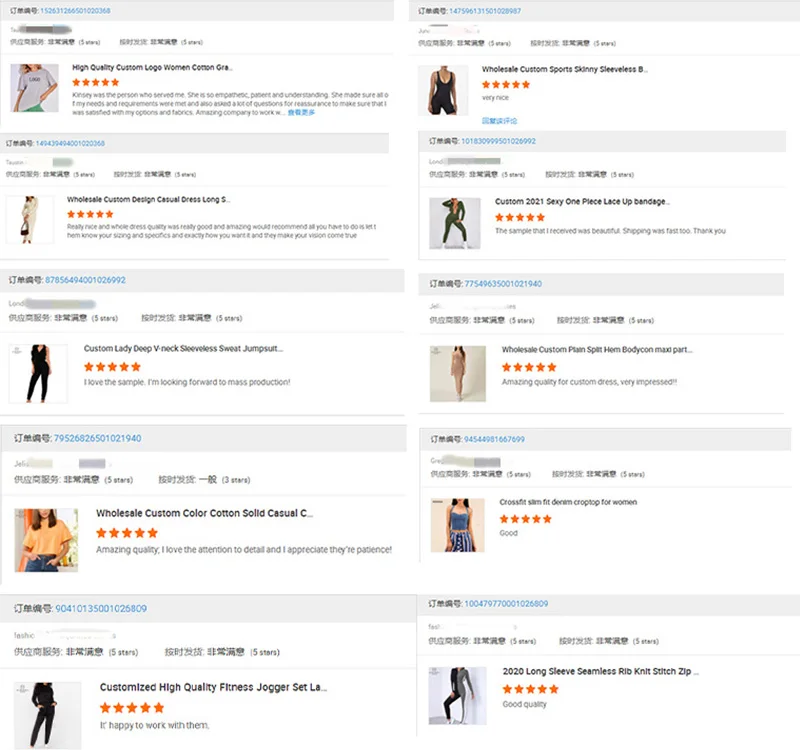Open green lace-up one piece thumbnail

click(455, 223)
